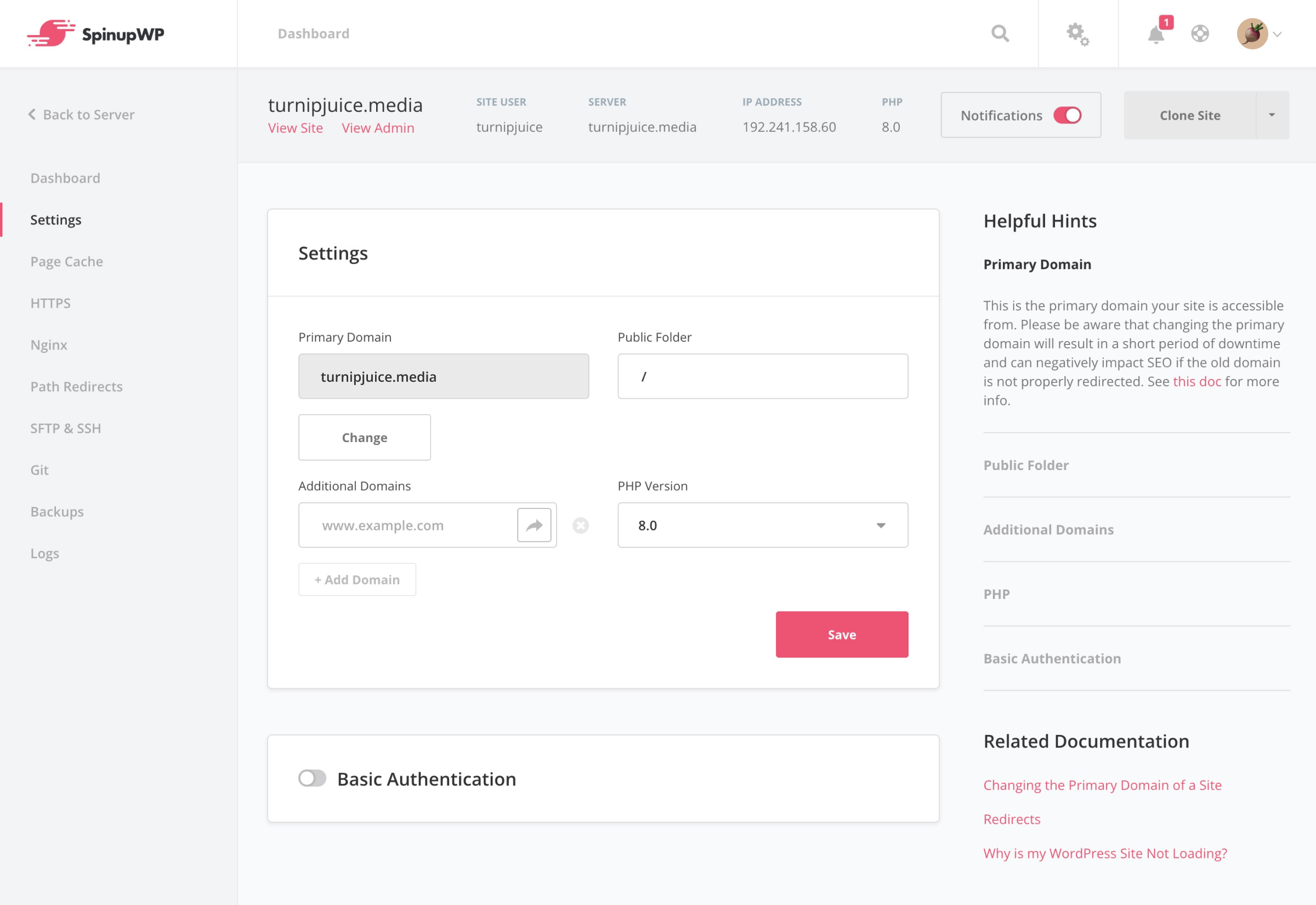Click the SpinupWP logo
Viewport: 1316px width, 905px height.
point(95,33)
